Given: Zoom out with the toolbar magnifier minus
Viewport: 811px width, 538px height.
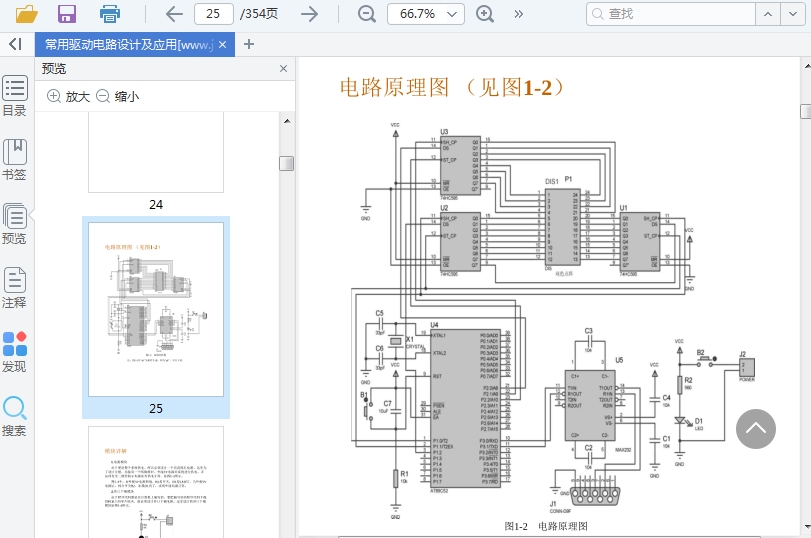Looking at the screenshot, I should (367, 14).
